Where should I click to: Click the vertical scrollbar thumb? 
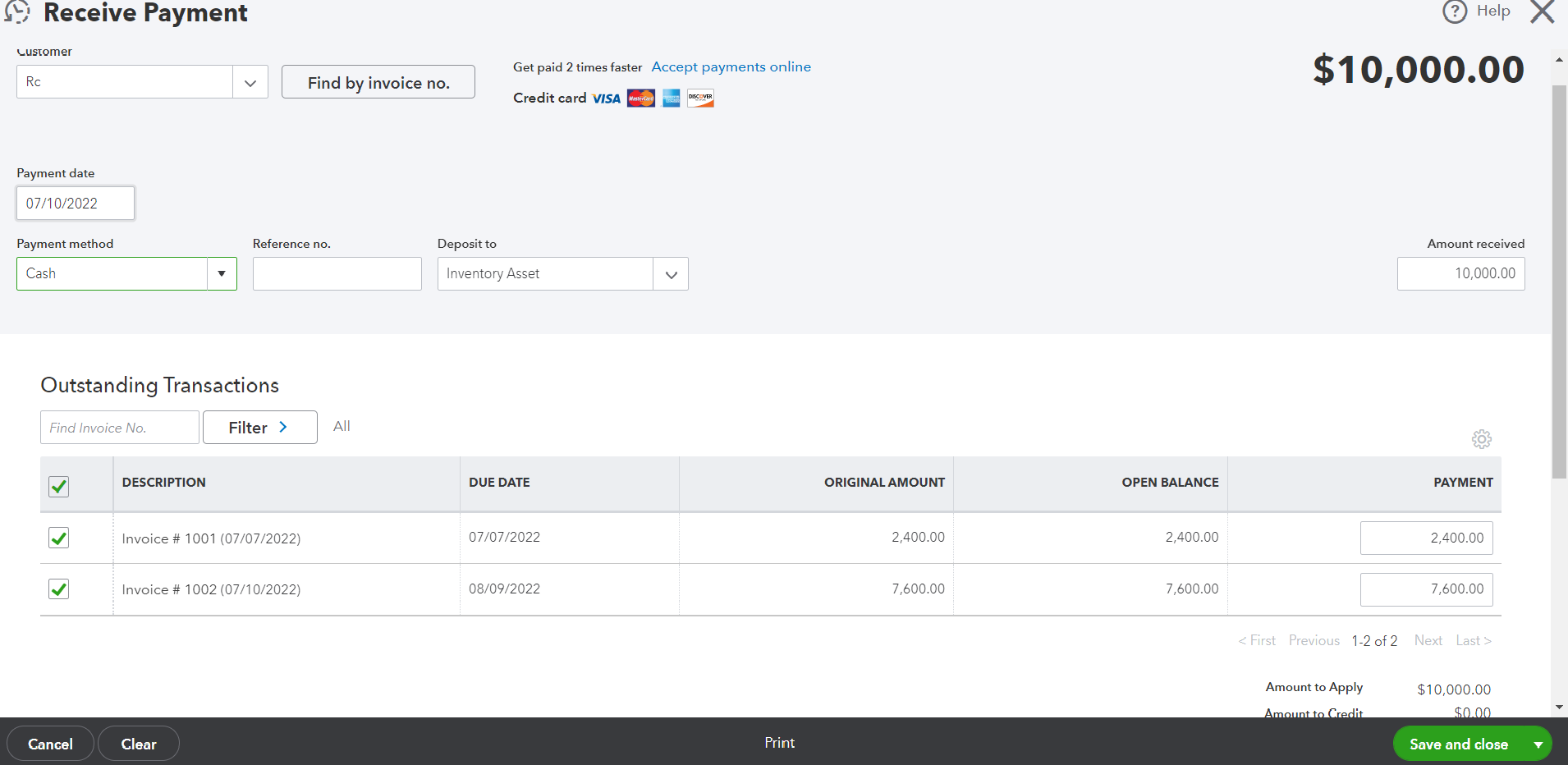click(x=1559, y=282)
